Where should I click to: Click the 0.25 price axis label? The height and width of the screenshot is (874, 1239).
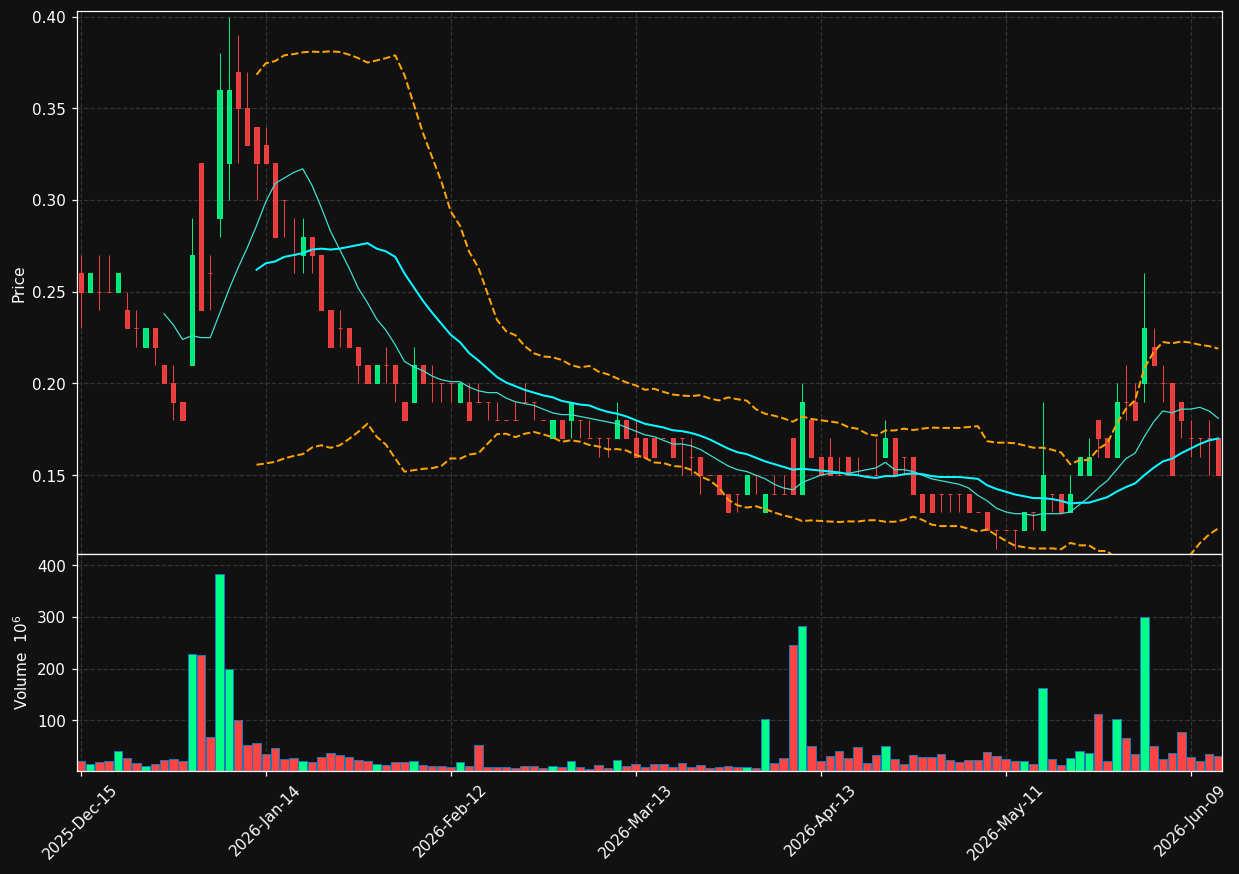click(x=49, y=292)
